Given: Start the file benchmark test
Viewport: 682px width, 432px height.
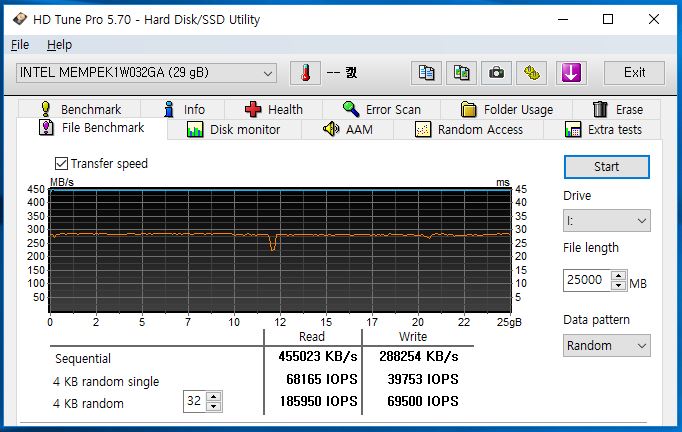Looking at the screenshot, I should 606,167.
